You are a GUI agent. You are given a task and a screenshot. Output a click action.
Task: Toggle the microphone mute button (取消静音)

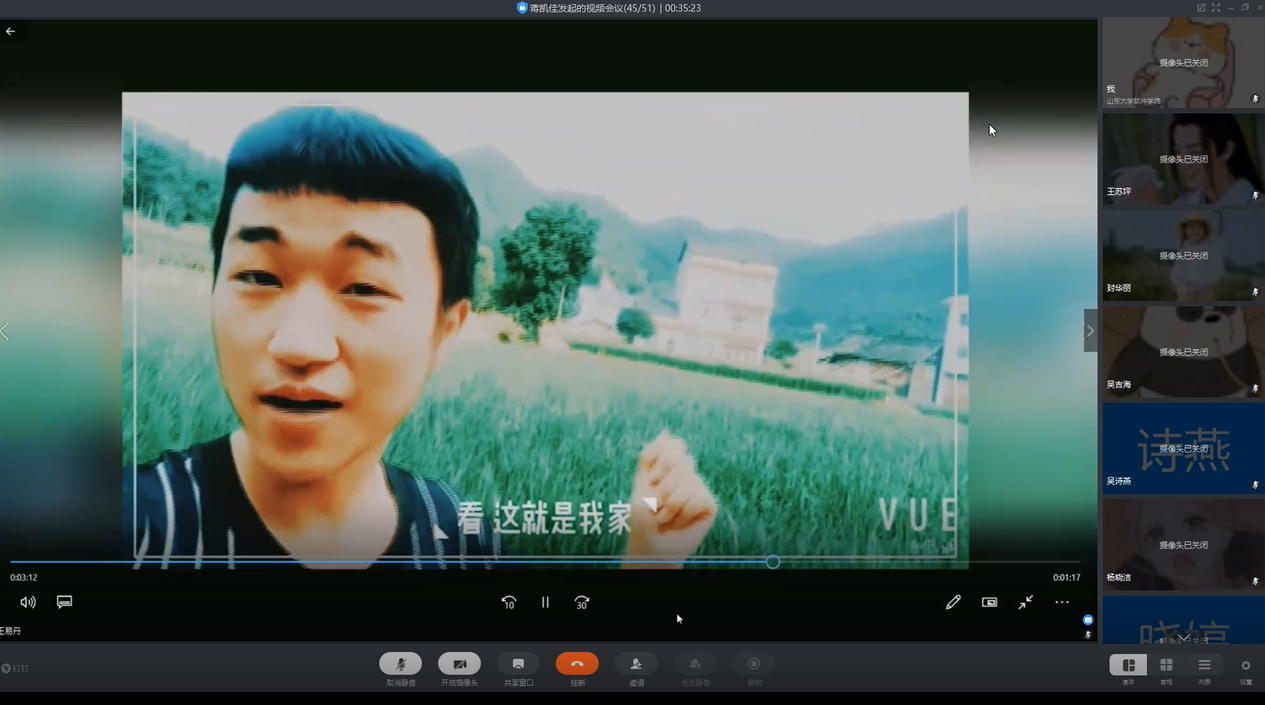(400, 664)
